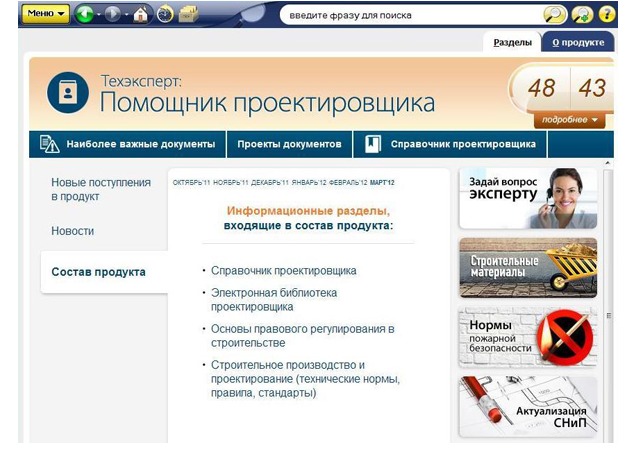This screenshot has height=457, width=634.
Task: Open Наиболее важные документы section
Action: pyautogui.click(x=128, y=144)
